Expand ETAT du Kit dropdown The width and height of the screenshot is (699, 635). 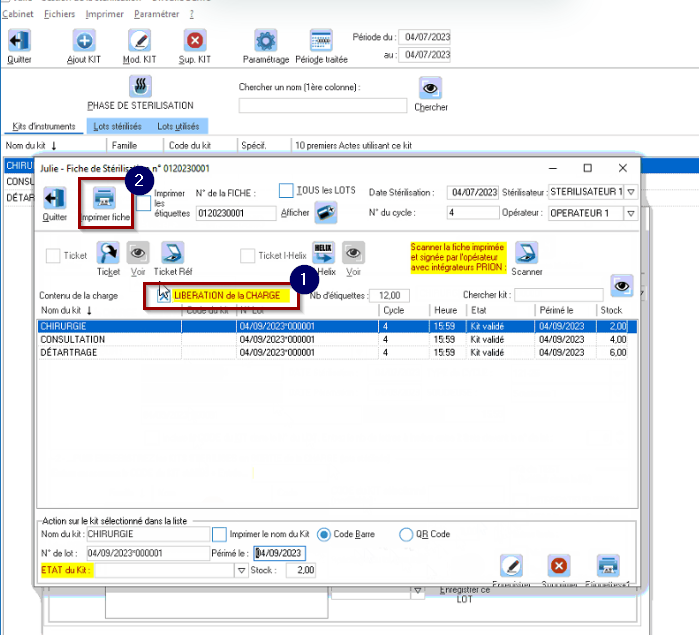tap(241, 570)
